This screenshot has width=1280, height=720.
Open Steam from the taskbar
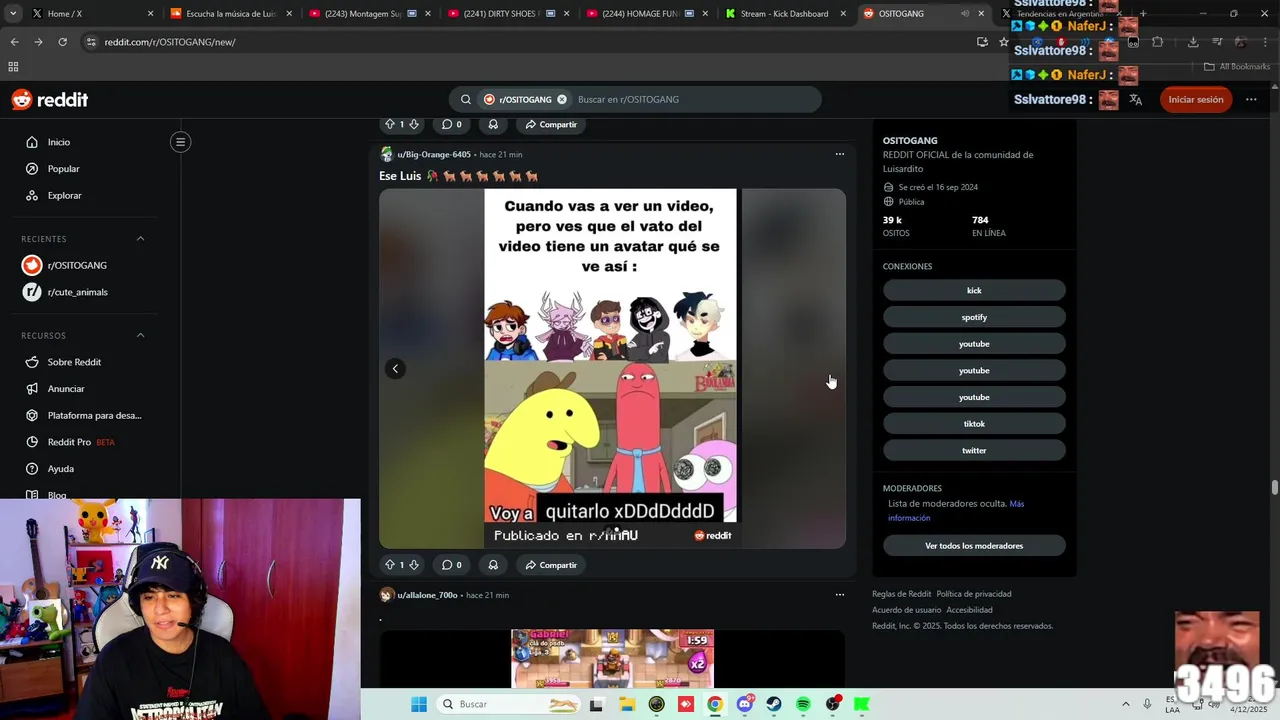click(774, 704)
